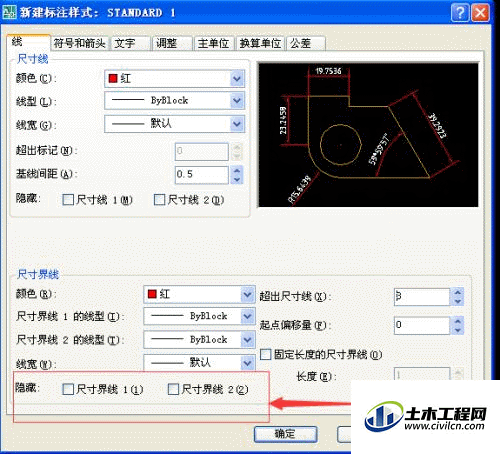Click red color swatch in dimension line color

click(x=113, y=79)
